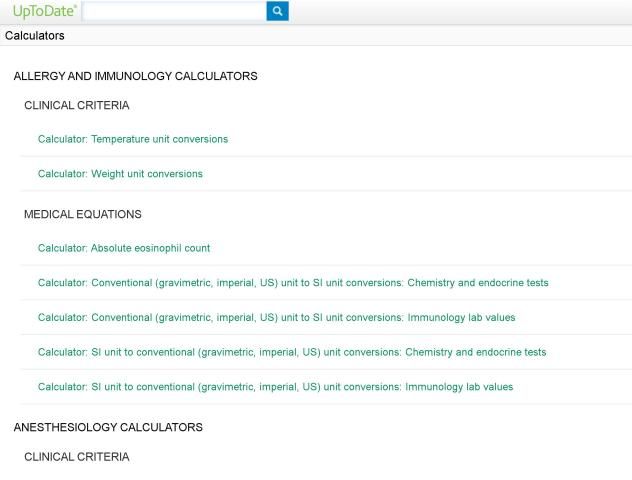The height and width of the screenshot is (480, 632).
Task: Click Clinical Criteria heading under Anesthesiology section
Action: pyautogui.click(x=76, y=457)
